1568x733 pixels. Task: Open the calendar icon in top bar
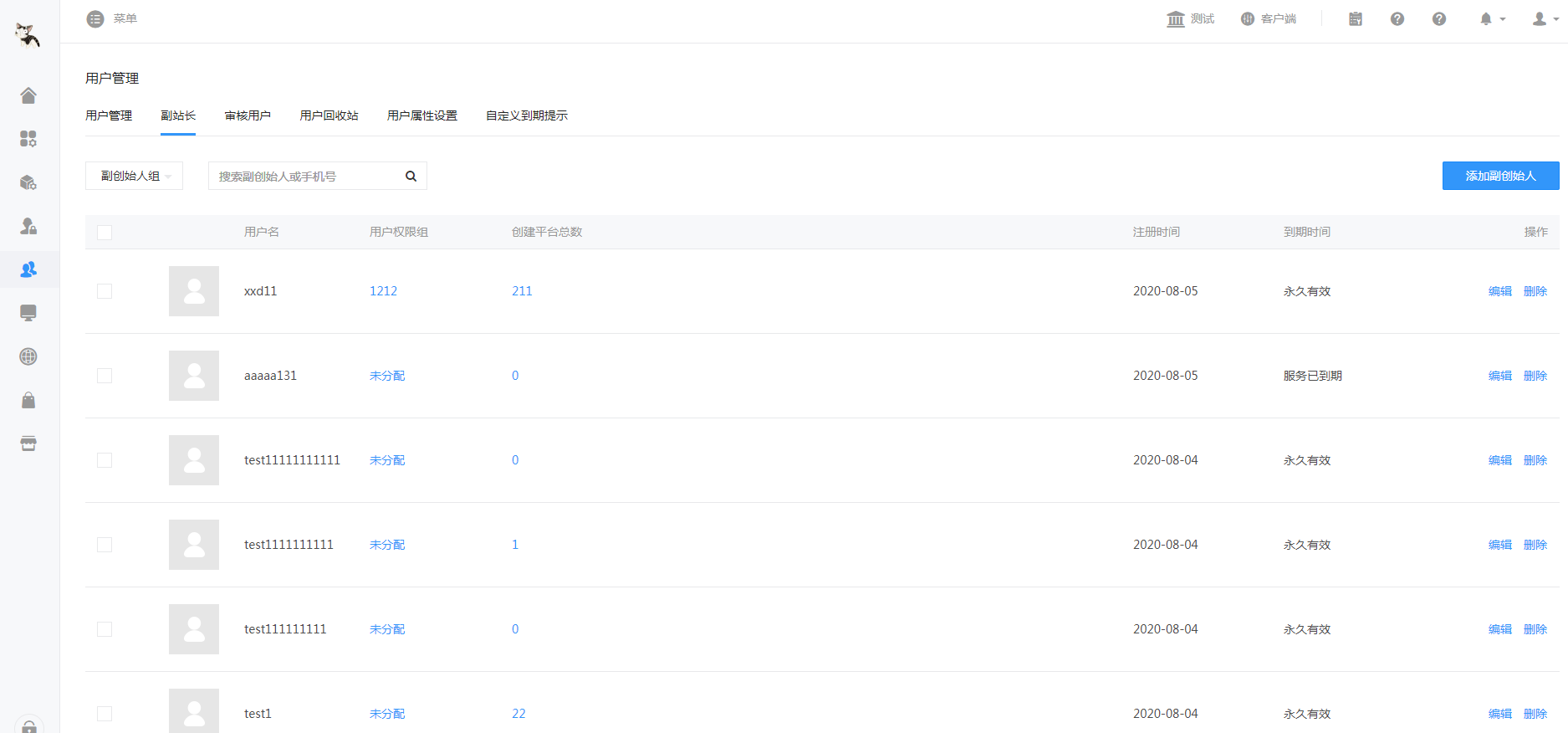point(1356,18)
